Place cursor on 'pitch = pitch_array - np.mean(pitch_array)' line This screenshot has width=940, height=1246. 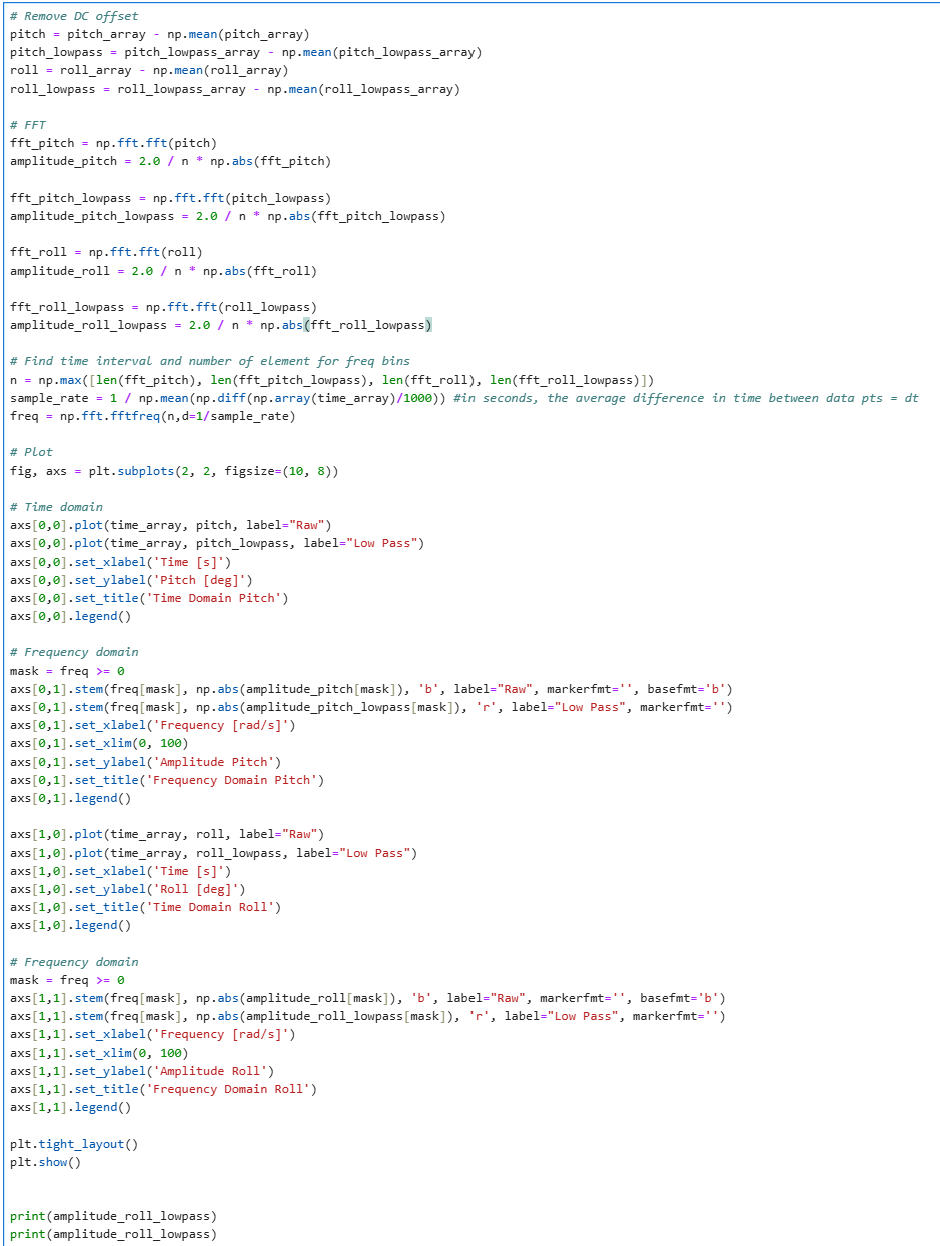tap(160, 34)
